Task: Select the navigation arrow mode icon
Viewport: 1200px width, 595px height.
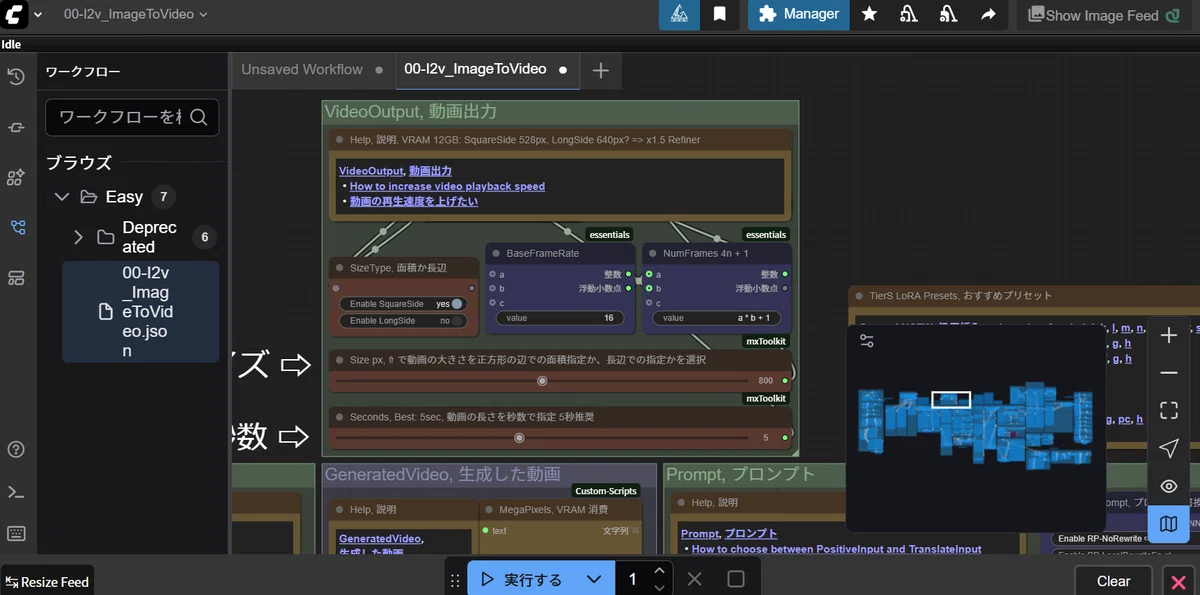Action: coord(1168,448)
